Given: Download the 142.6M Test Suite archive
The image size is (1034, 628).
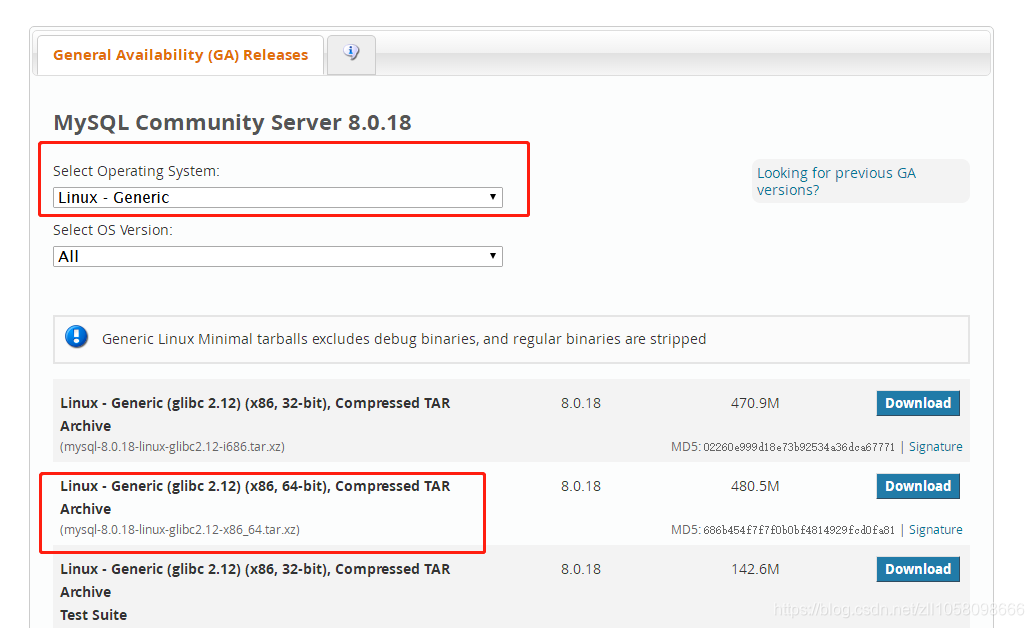Looking at the screenshot, I should [x=918, y=569].
